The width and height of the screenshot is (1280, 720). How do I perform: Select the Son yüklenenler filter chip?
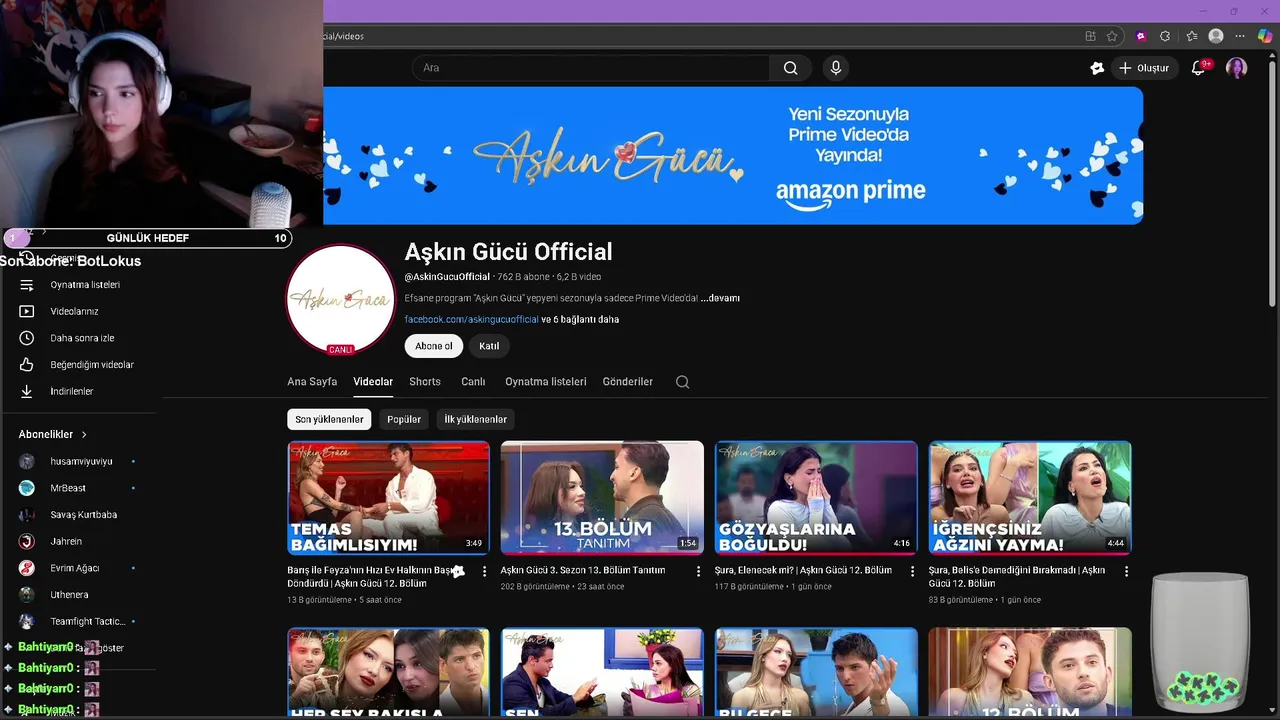tap(329, 419)
